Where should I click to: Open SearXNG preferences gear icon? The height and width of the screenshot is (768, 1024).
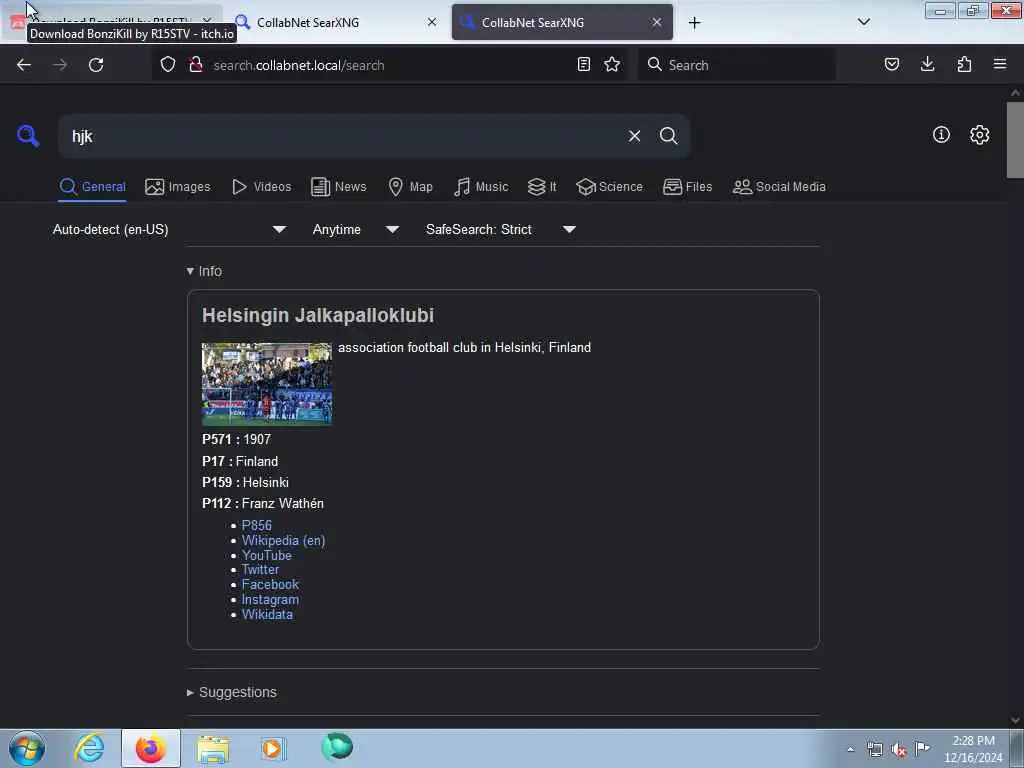(979, 135)
